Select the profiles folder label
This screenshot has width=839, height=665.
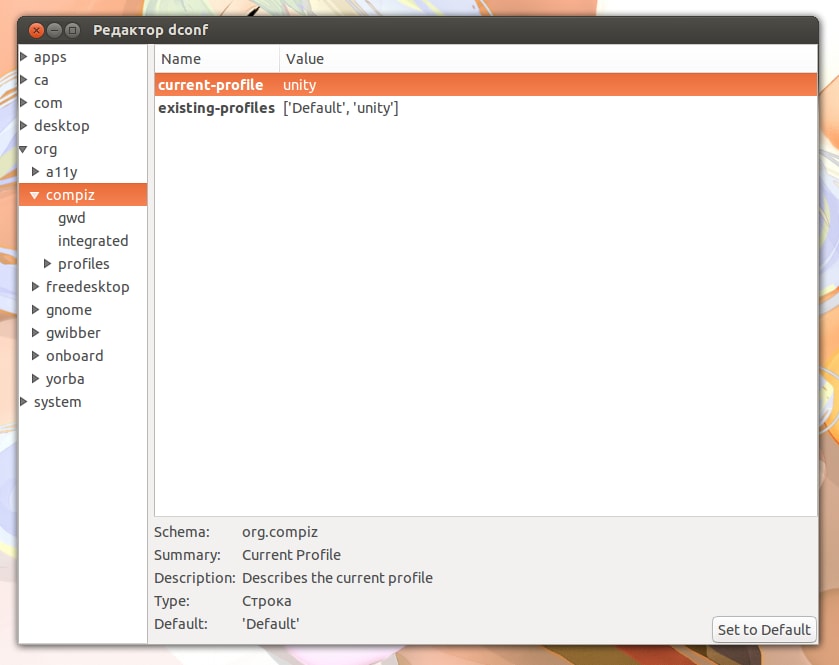tap(83, 264)
